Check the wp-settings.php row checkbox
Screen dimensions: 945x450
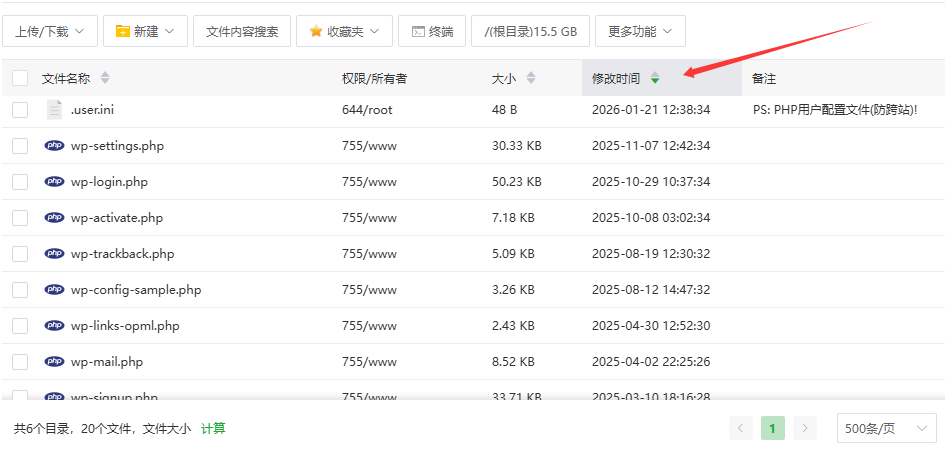pos(20,146)
